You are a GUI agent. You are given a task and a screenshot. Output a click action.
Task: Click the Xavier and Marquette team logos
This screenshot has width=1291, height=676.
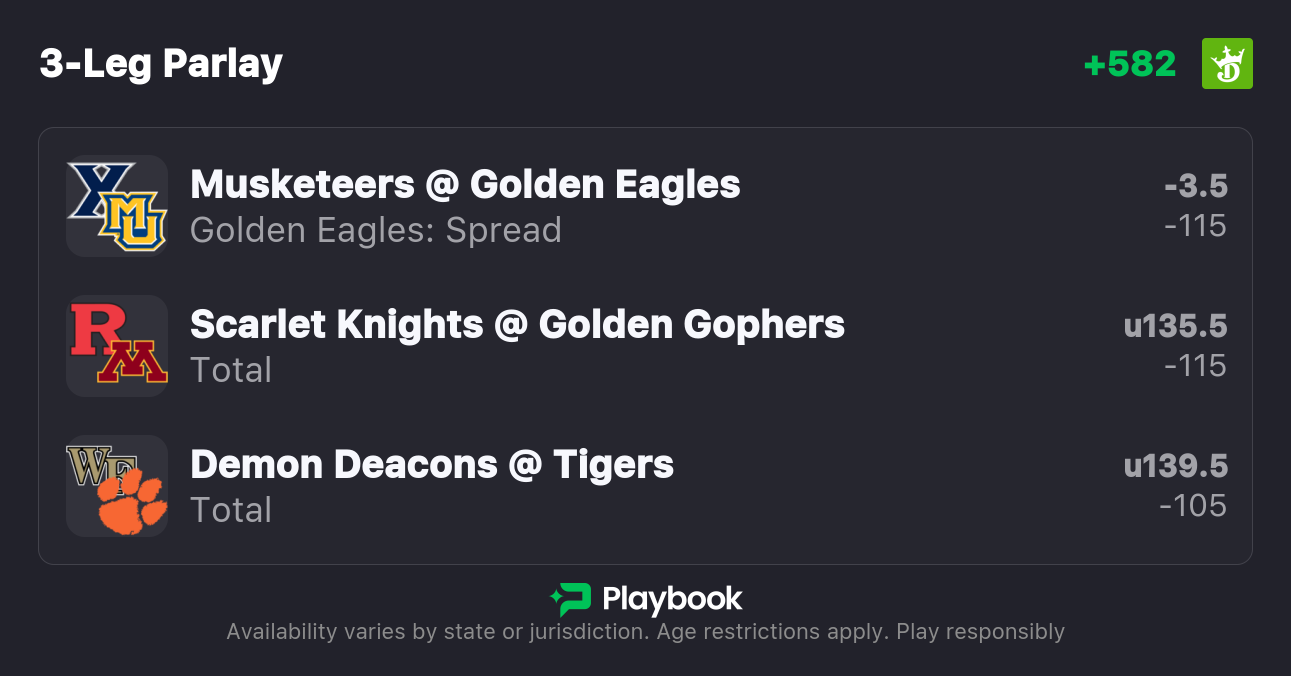[x=117, y=206]
